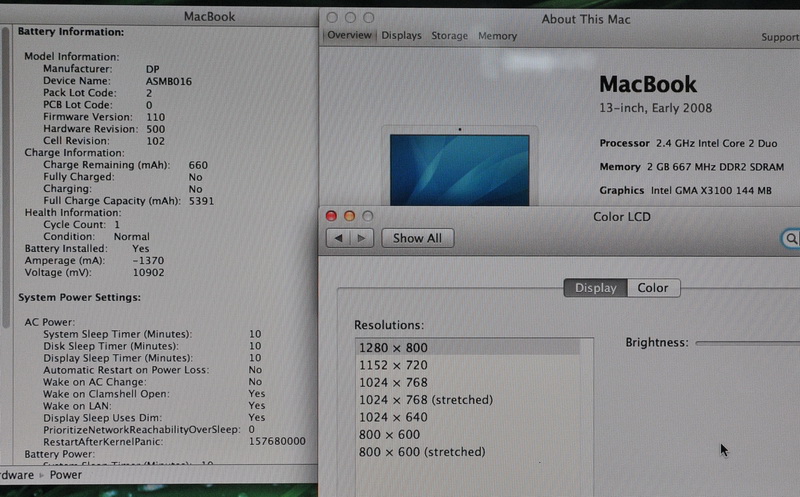800x497 pixels.
Task: Click the RestartAfterKernelPanic value 157680000
Action: pos(277,441)
